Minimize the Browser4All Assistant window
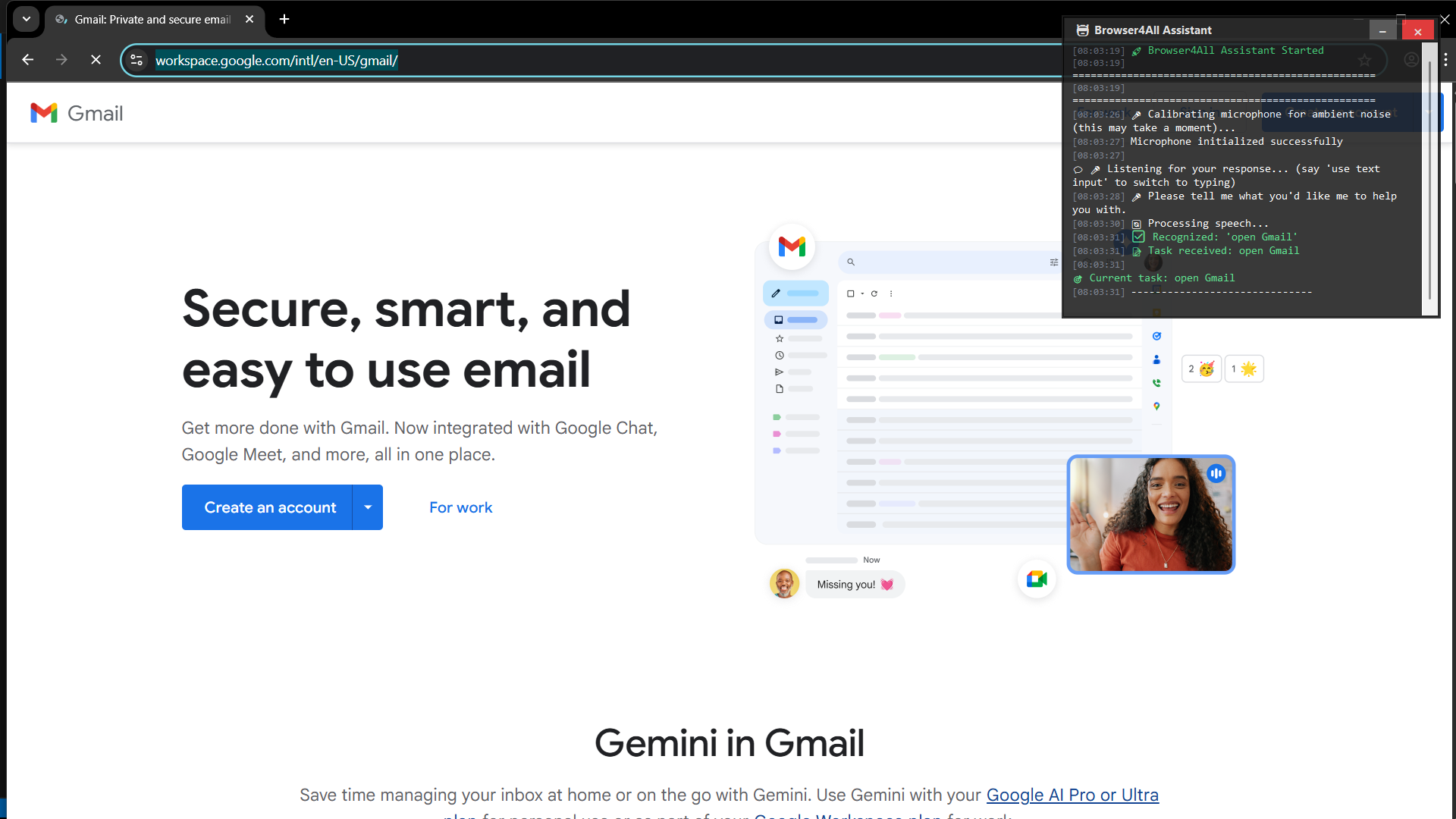Image resolution: width=1456 pixels, height=819 pixels. (x=1382, y=31)
